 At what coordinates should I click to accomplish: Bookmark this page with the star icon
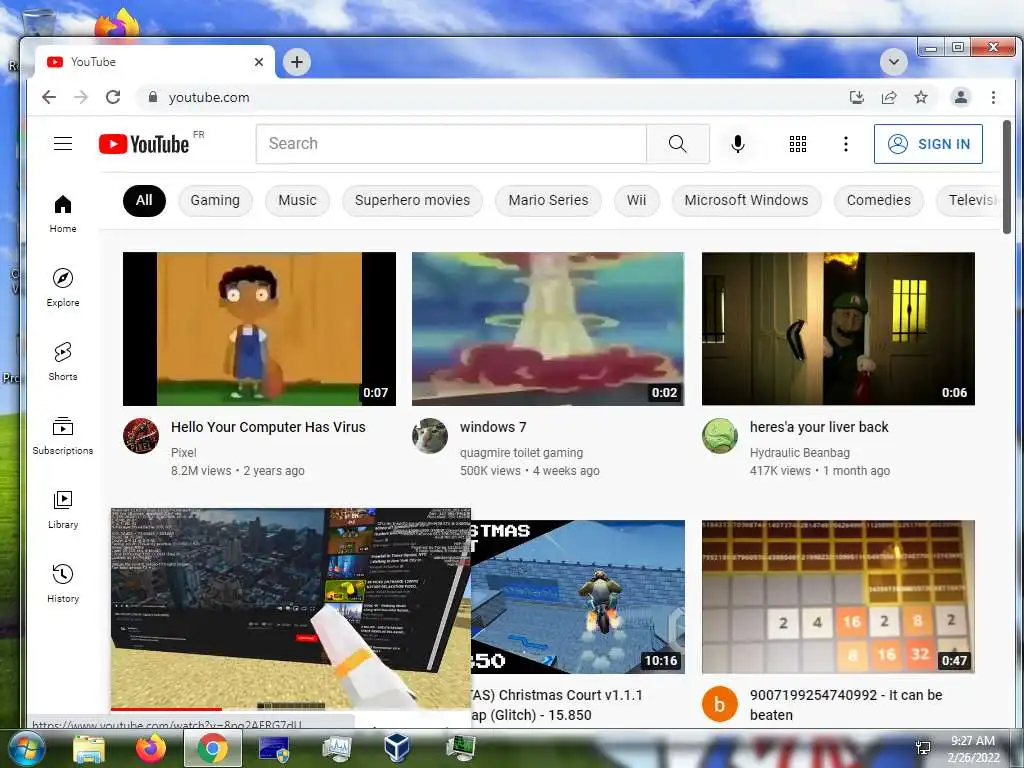click(921, 97)
